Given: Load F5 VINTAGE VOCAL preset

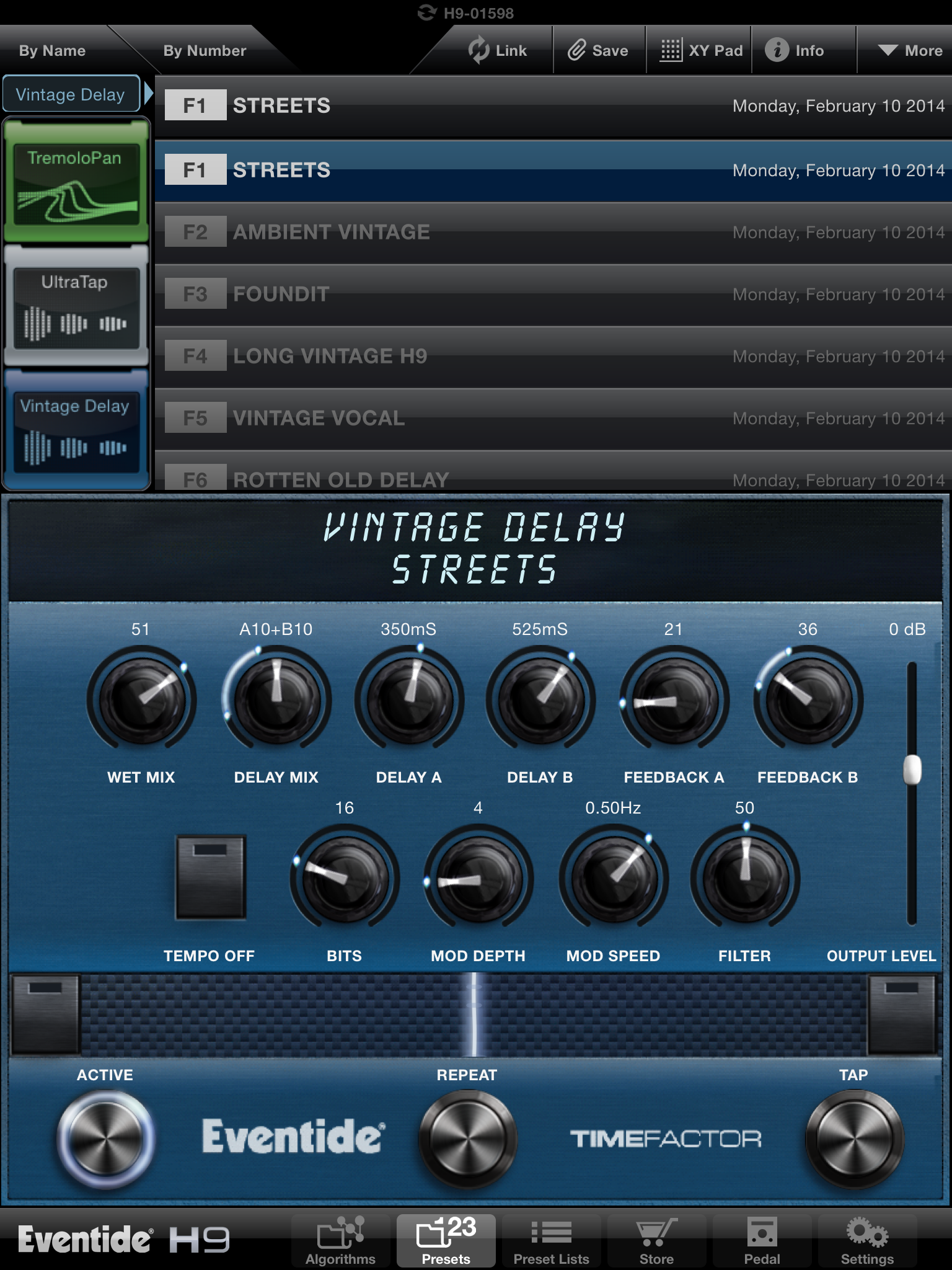Looking at the screenshot, I should pos(553,418).
